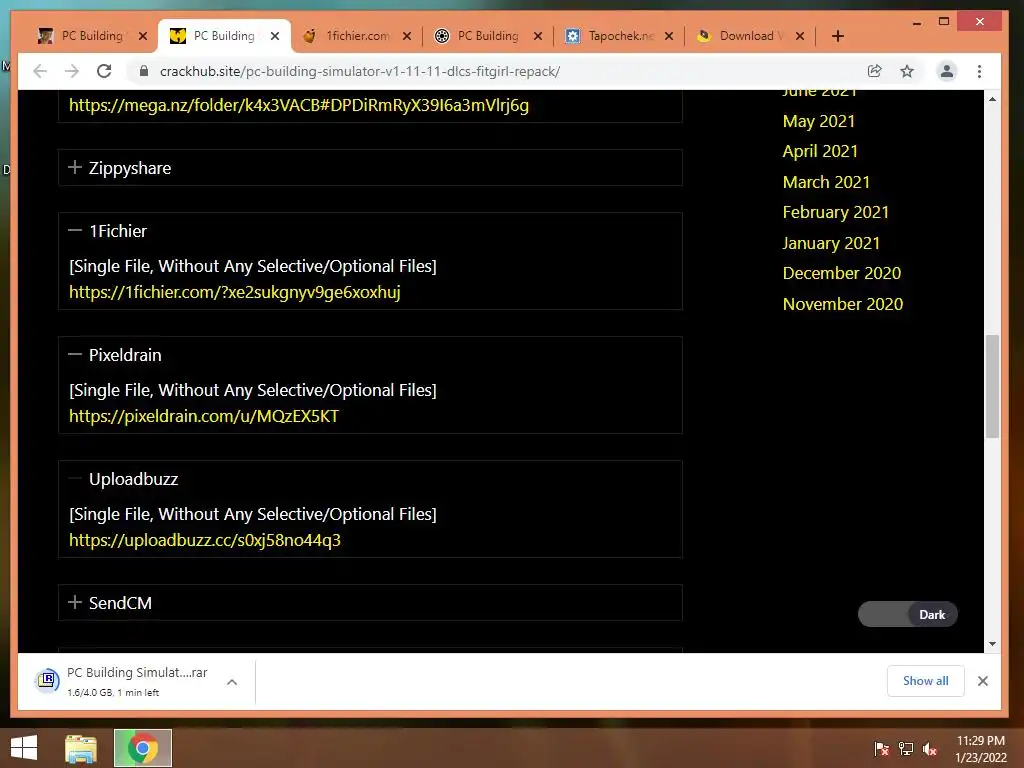
Task: Open January 2021 archive link
Action: coord(831,243)
